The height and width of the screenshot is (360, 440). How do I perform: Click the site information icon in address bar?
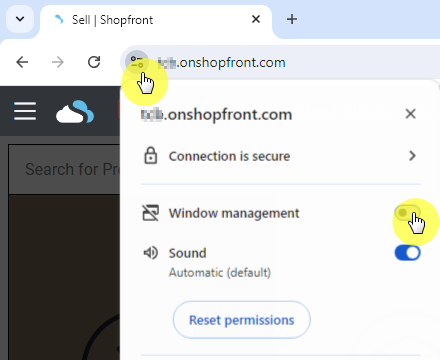pos(137,62)
